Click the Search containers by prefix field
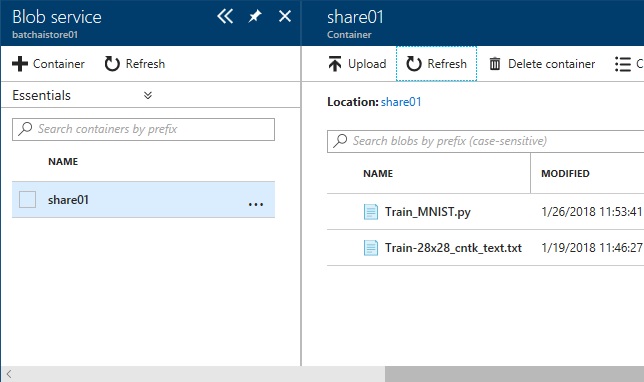This screenshot has height=382, width=644. pos(143,129)
